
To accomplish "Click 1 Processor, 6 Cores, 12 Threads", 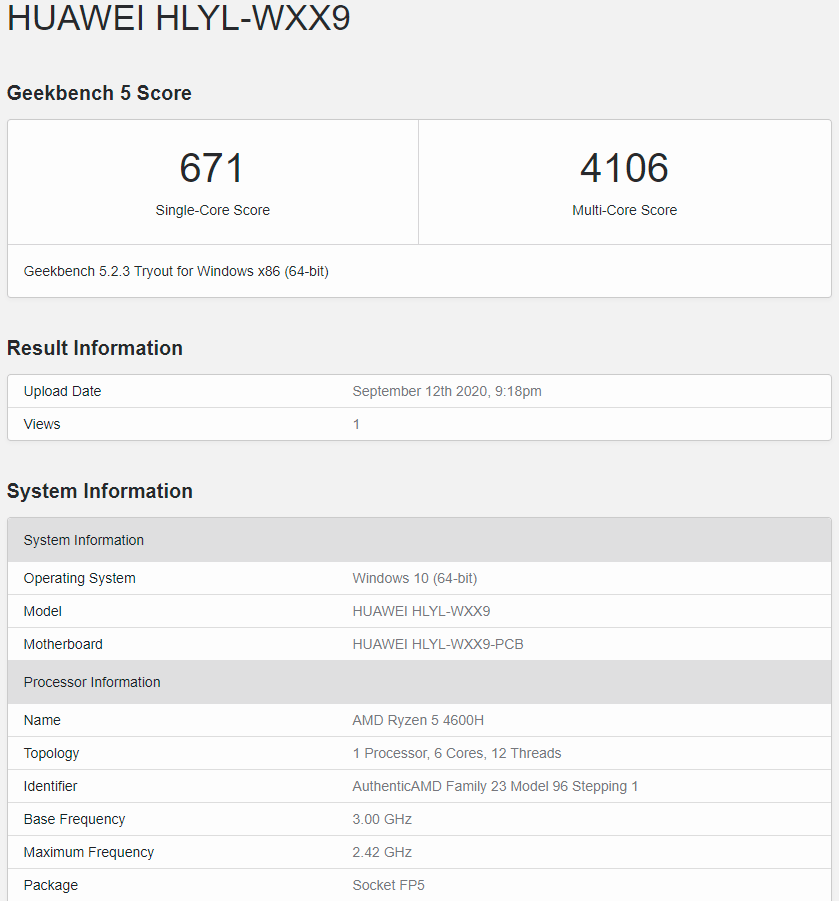I will (x=457, y=753).
